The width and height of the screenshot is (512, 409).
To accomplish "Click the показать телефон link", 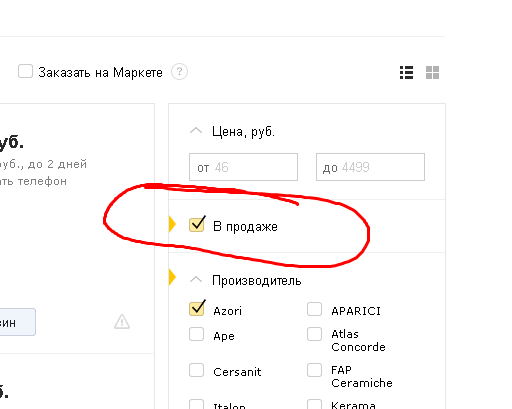I will point(33,181).
